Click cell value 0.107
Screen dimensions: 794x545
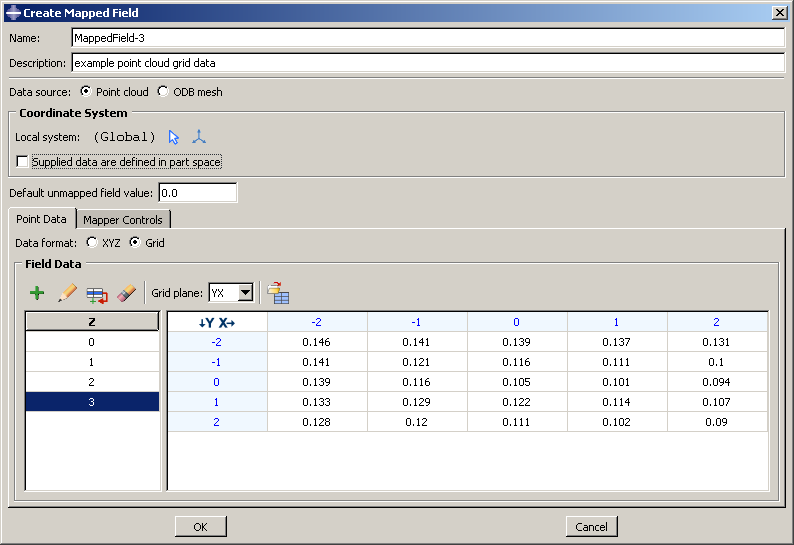[717, 402]
